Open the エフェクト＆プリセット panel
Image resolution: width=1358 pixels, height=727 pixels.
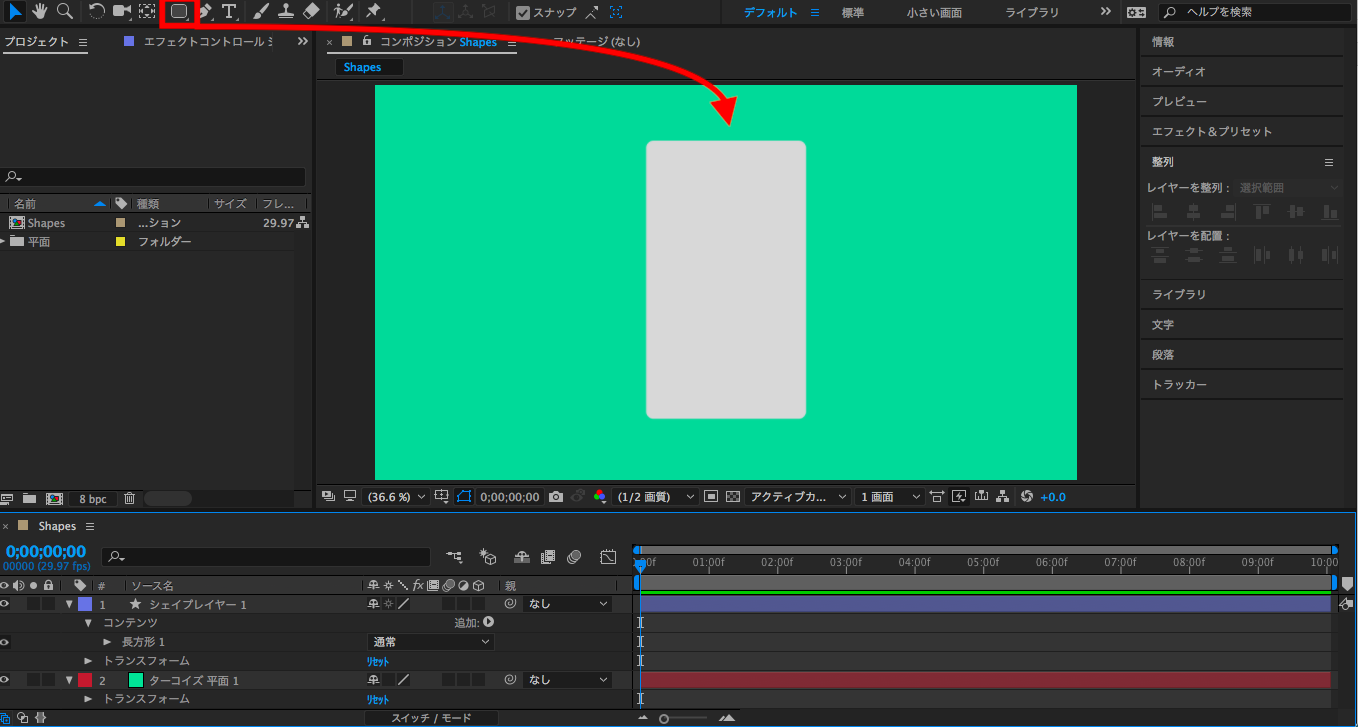point(1211,132)
